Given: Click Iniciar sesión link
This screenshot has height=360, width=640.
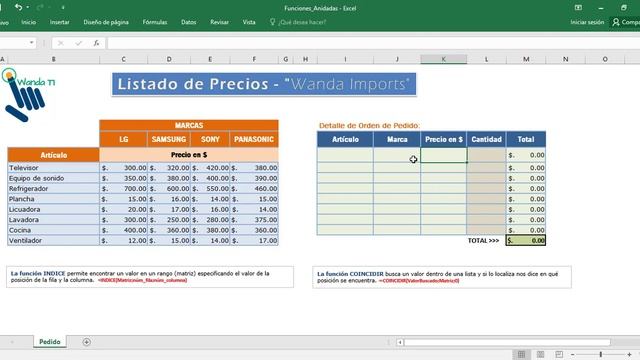Looking at the screenshot, I should point(587,22).
